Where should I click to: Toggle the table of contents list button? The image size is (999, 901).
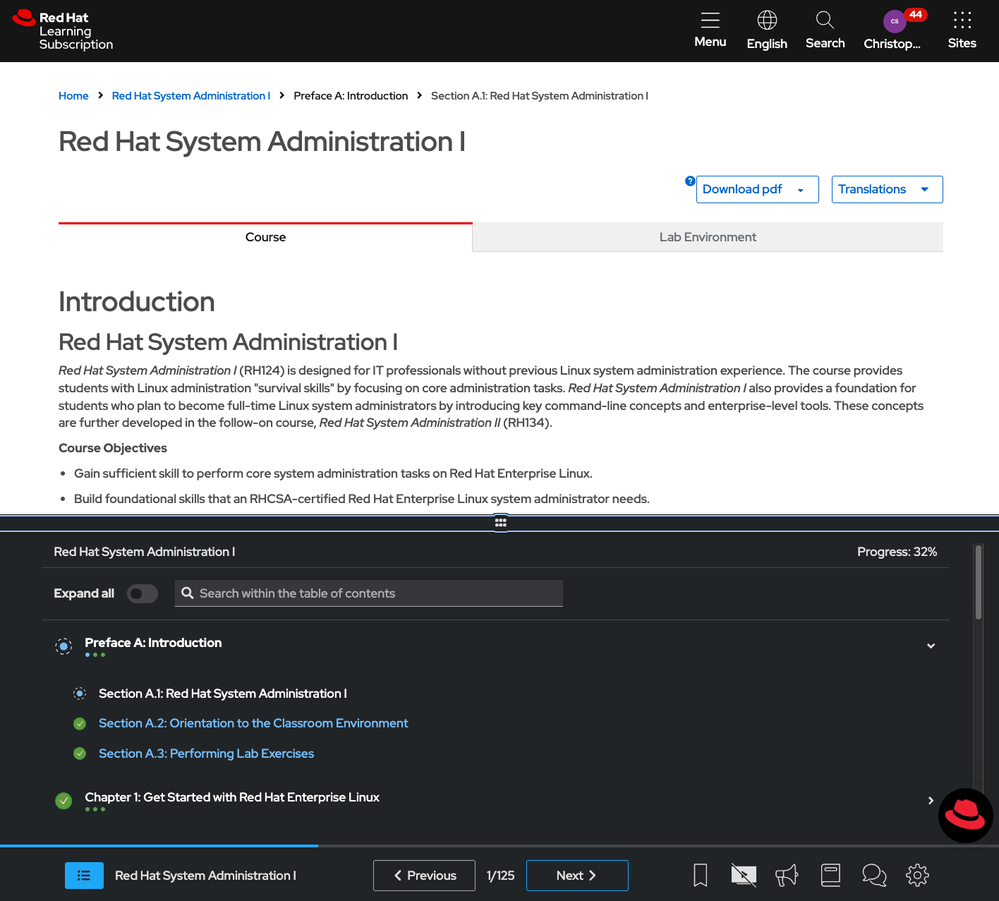coord(84,875)
